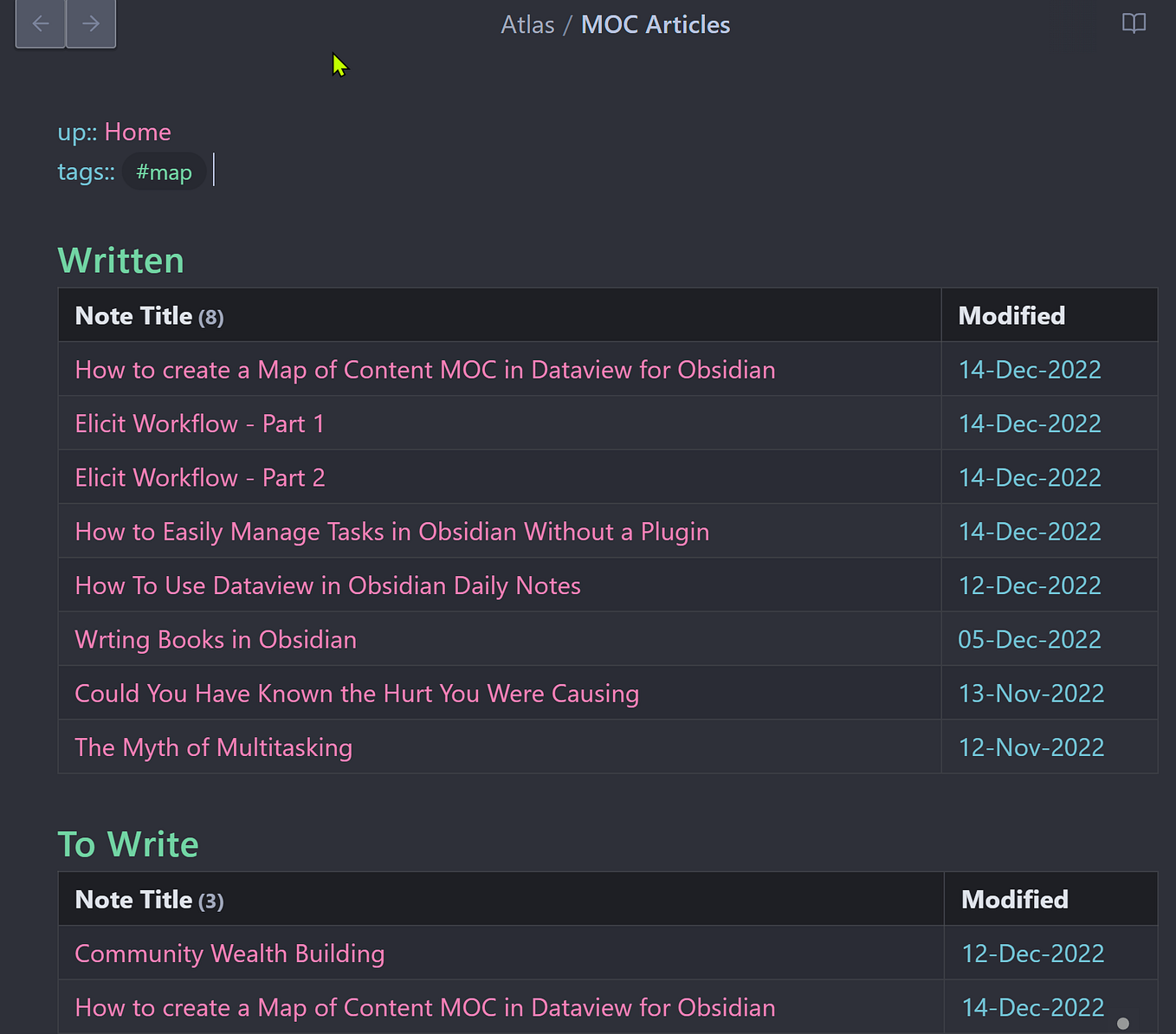Click the Modified column header
Viewport: 1176px width, 1034px height.
coord(1011,315)
